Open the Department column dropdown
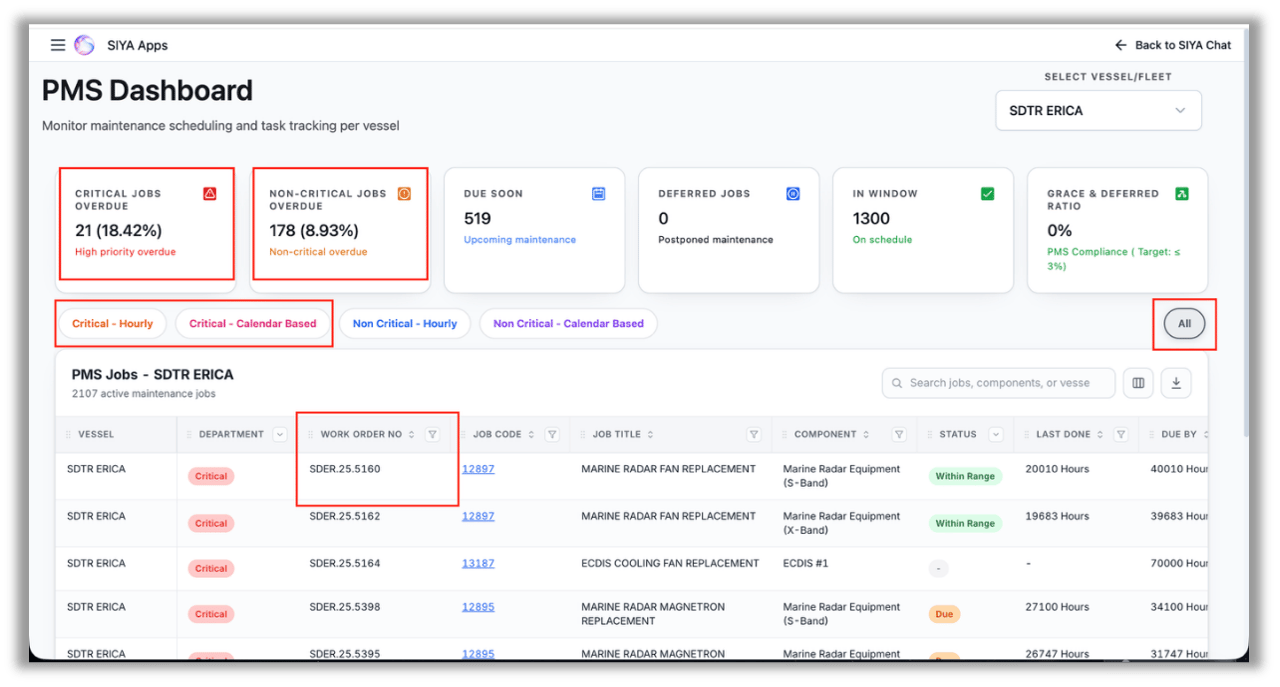Image resolution: width=1280 pixels, height=687 pixels. [x=279, y=434]
